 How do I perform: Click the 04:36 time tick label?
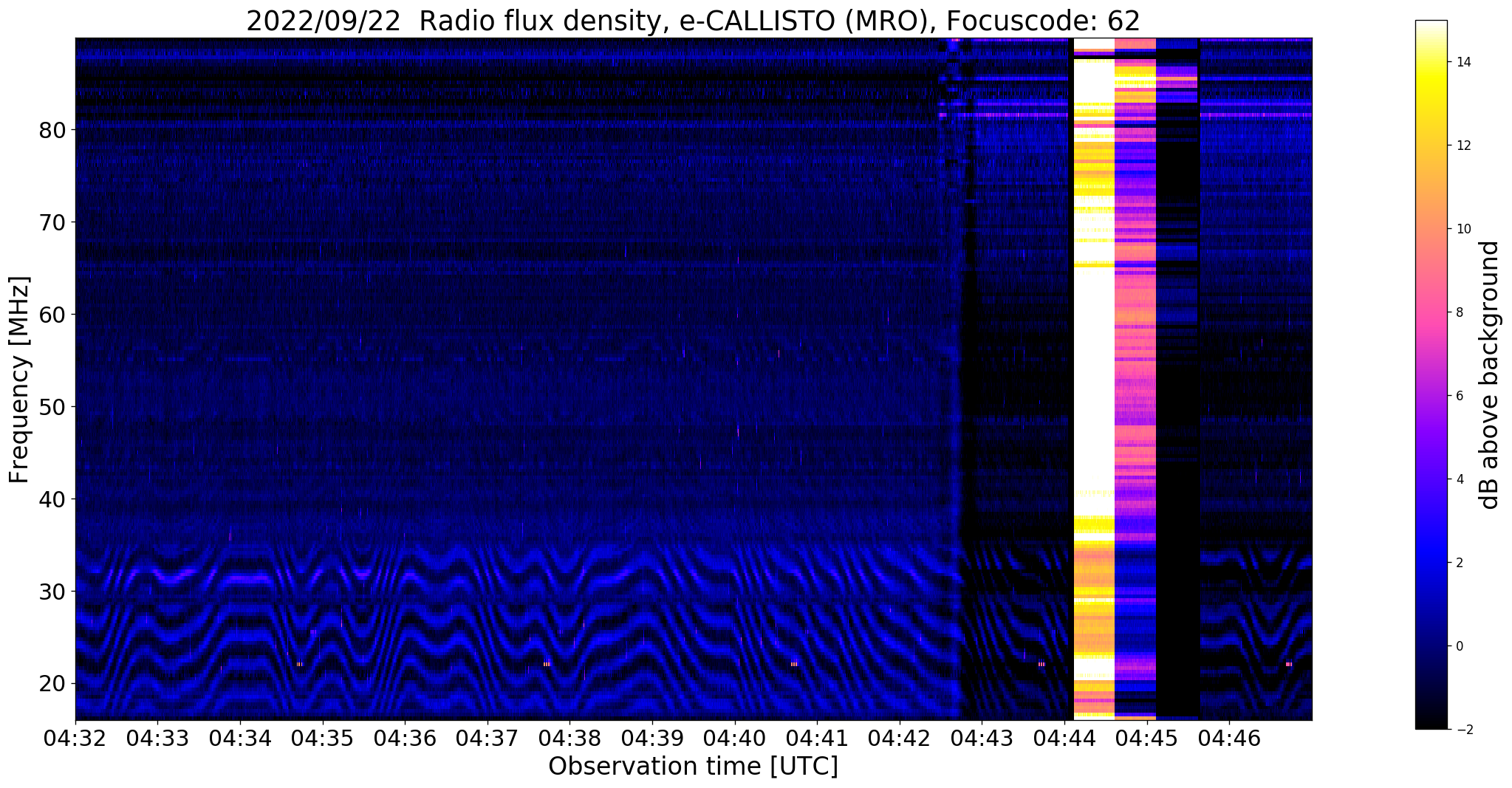pos(405,738)
